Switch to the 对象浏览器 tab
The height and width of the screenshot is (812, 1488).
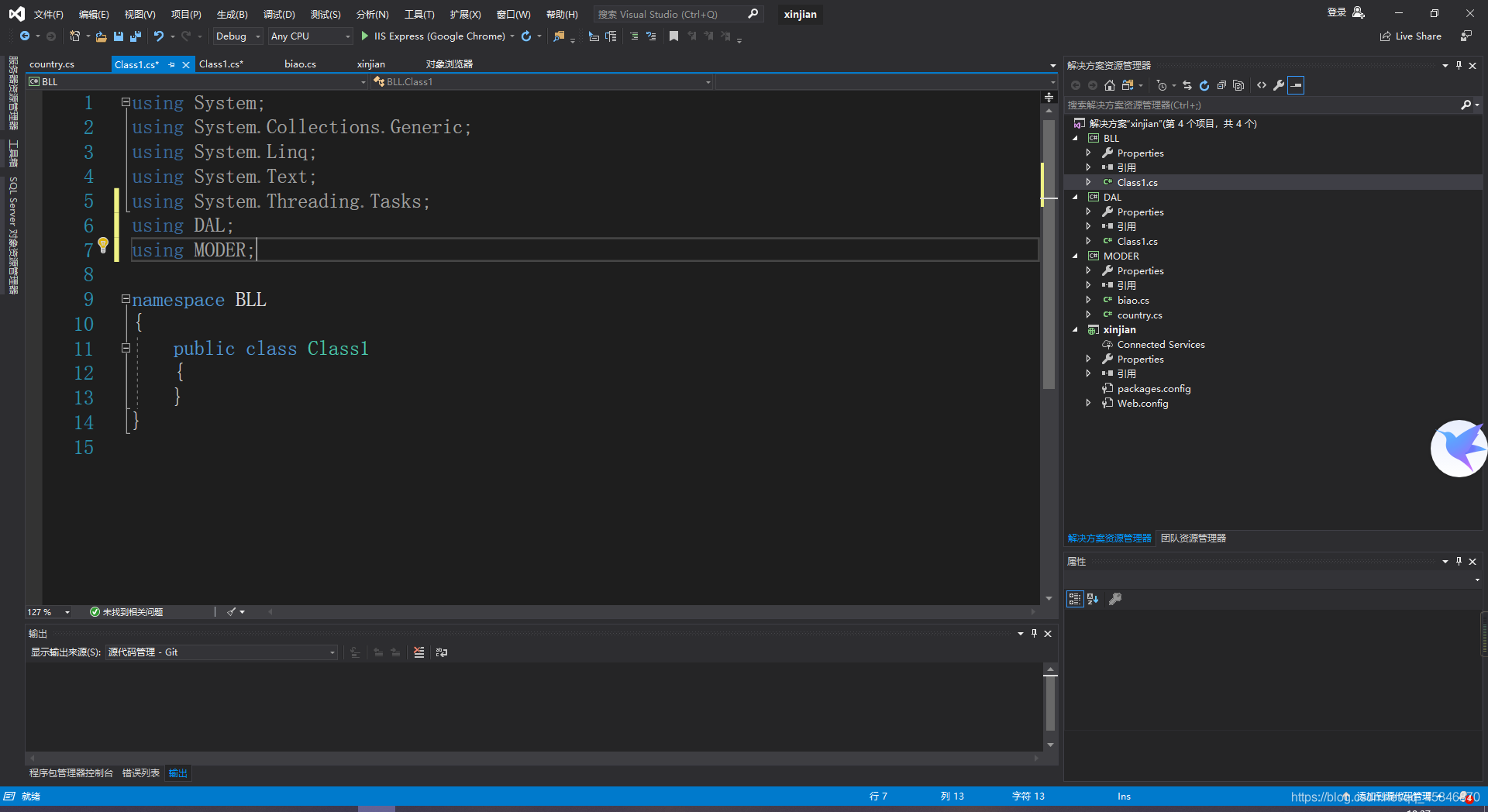pyautogui.click(x=449, y=64)
